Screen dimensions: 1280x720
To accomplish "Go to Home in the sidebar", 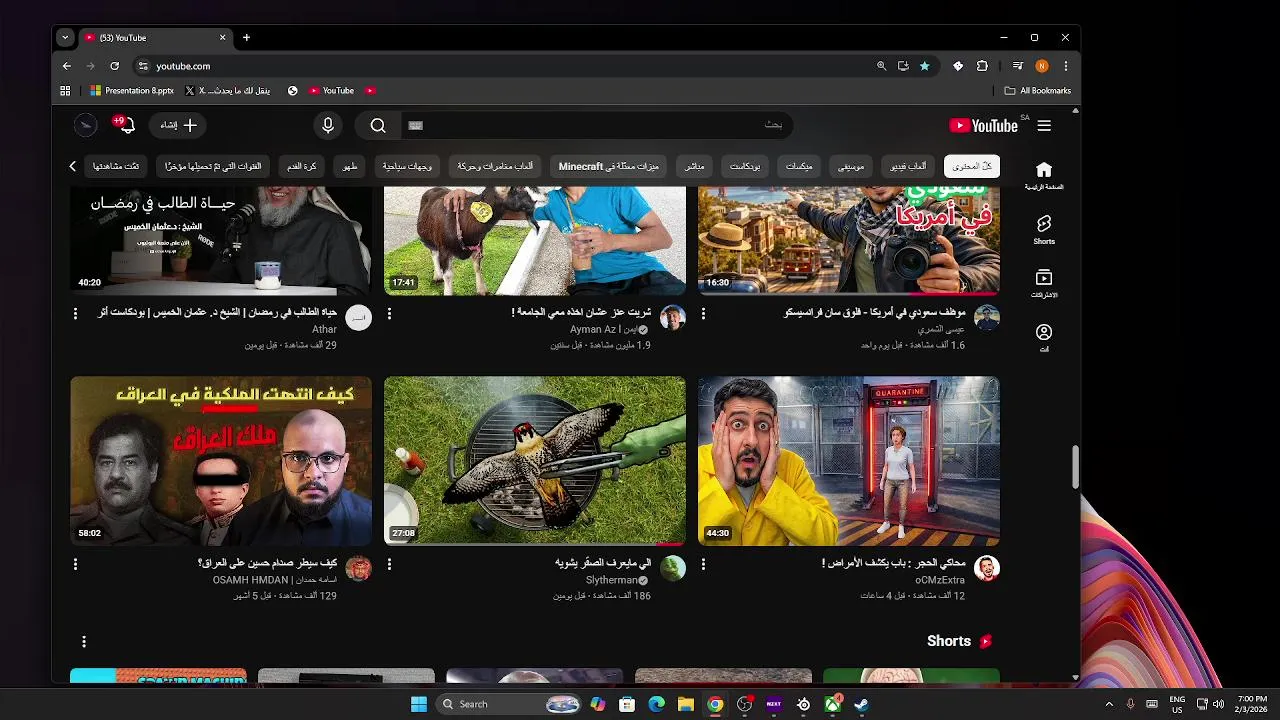I will tap(1044, 175).
